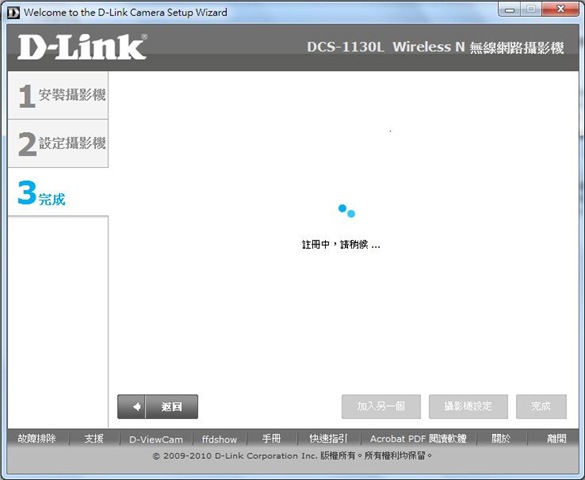
Task: Click the D-Link logo in header
Action: click(82, 47)
